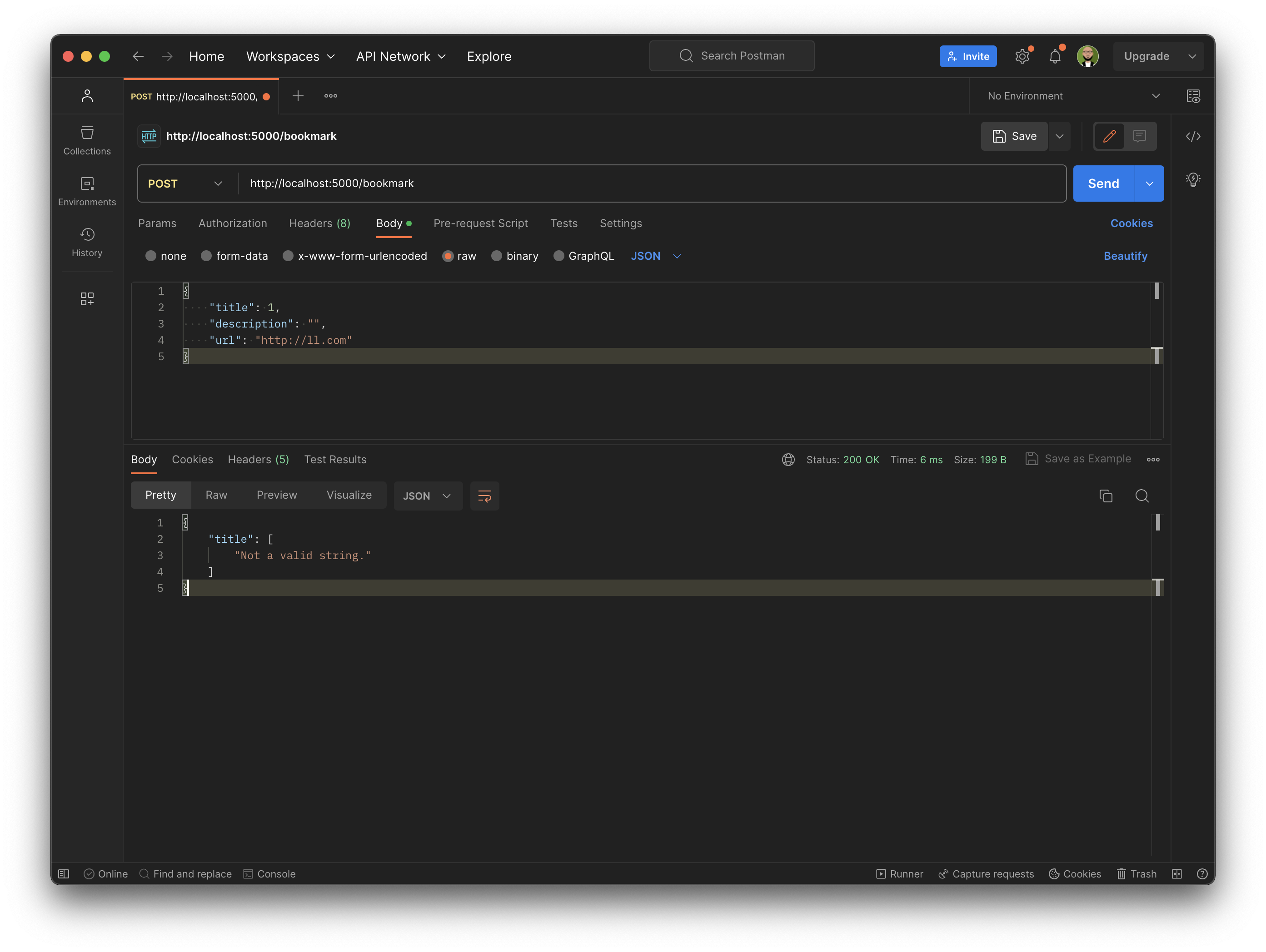Viewport: 1266px width, 952px height.
Task: Search within the response body
Action: click(1142, 496)
